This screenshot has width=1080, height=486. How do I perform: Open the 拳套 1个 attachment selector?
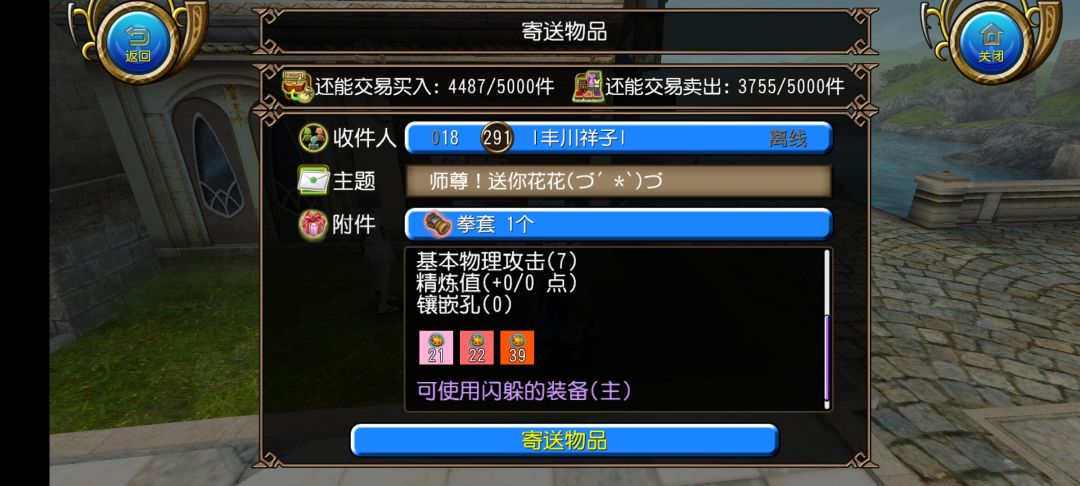tap(619, 224)
